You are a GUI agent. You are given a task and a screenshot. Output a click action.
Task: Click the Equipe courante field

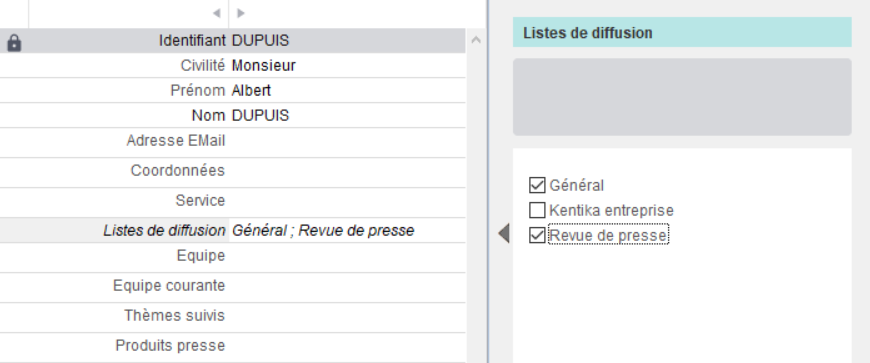click(x=347, y=288)
